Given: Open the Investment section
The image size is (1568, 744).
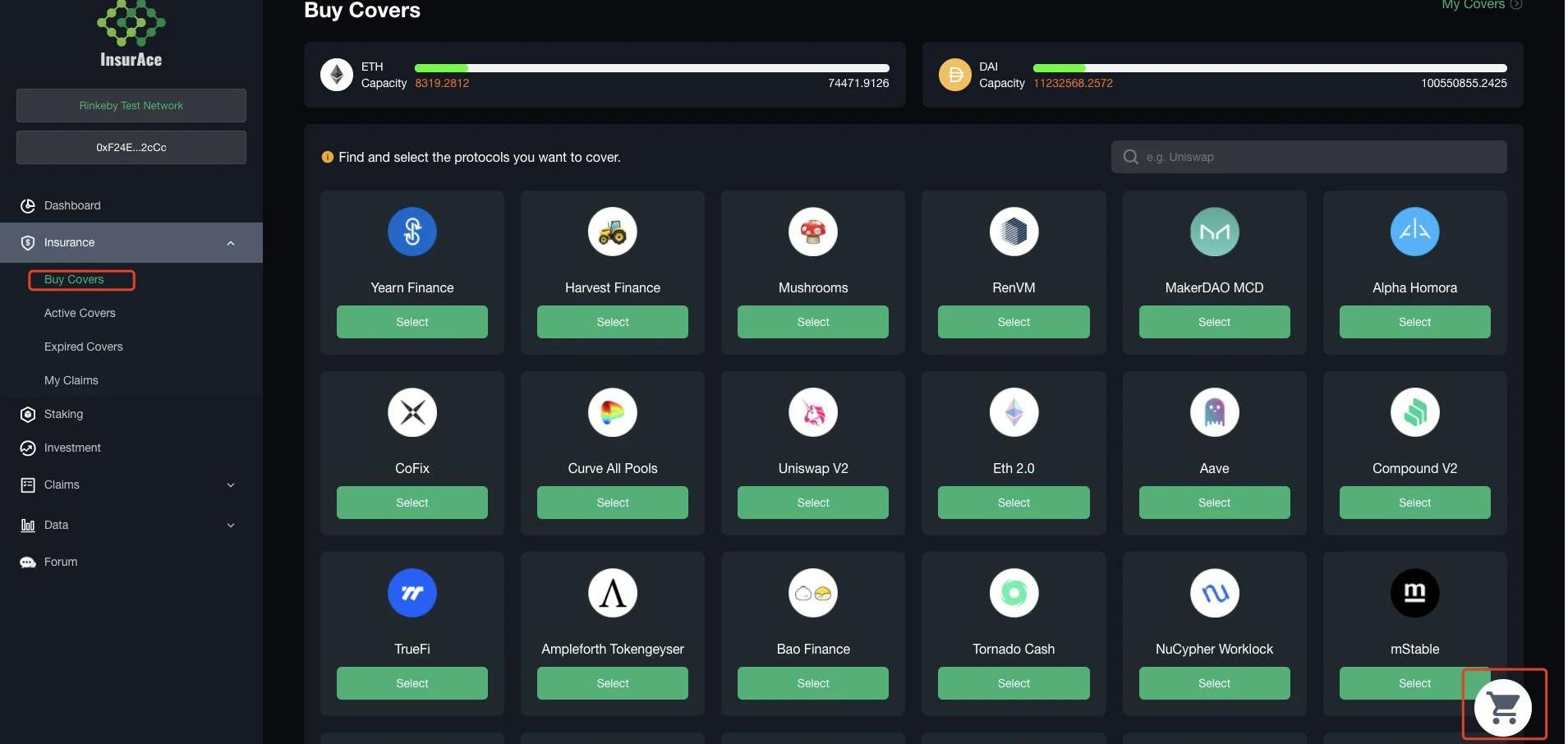Looking at the screenshot, I should (x=72, y=448).
